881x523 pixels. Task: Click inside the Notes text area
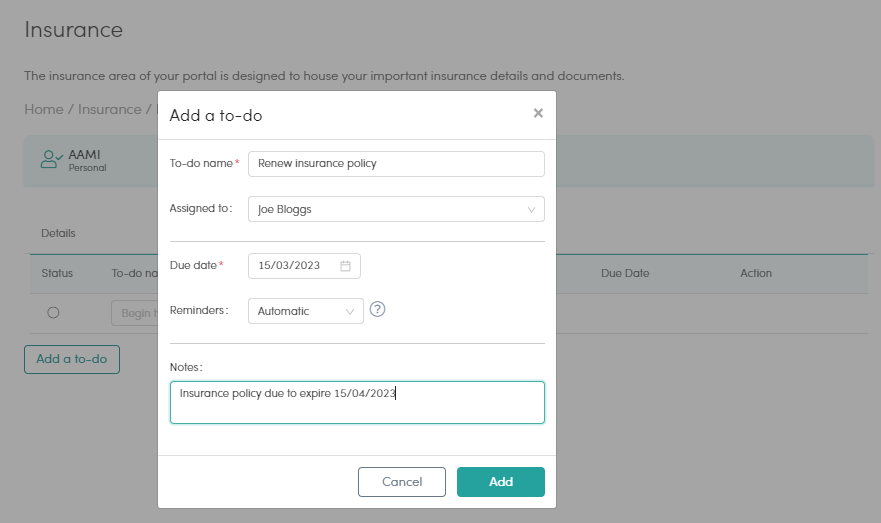357,402
